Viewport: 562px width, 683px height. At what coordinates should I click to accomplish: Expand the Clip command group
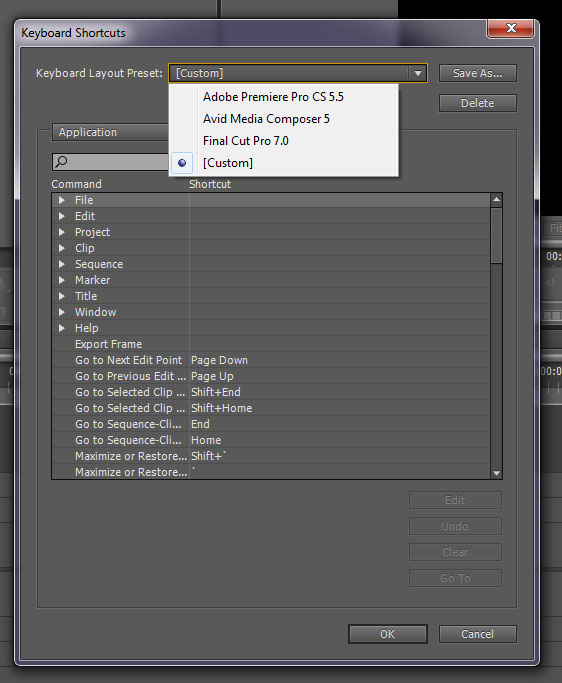(x=62, y=248)
